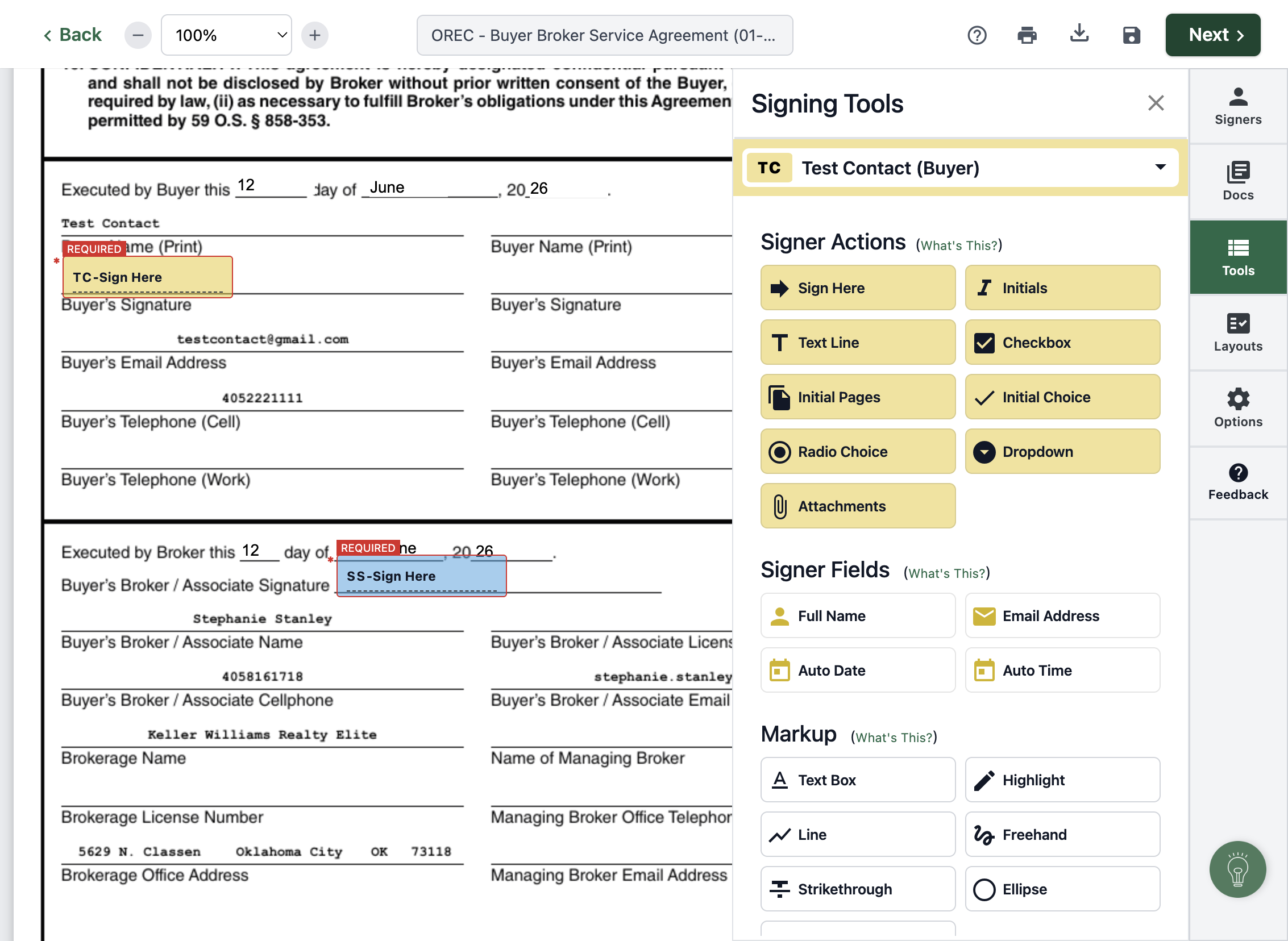
Task: Select the SS-Sign Here signature field
Action: click(422, 576)
